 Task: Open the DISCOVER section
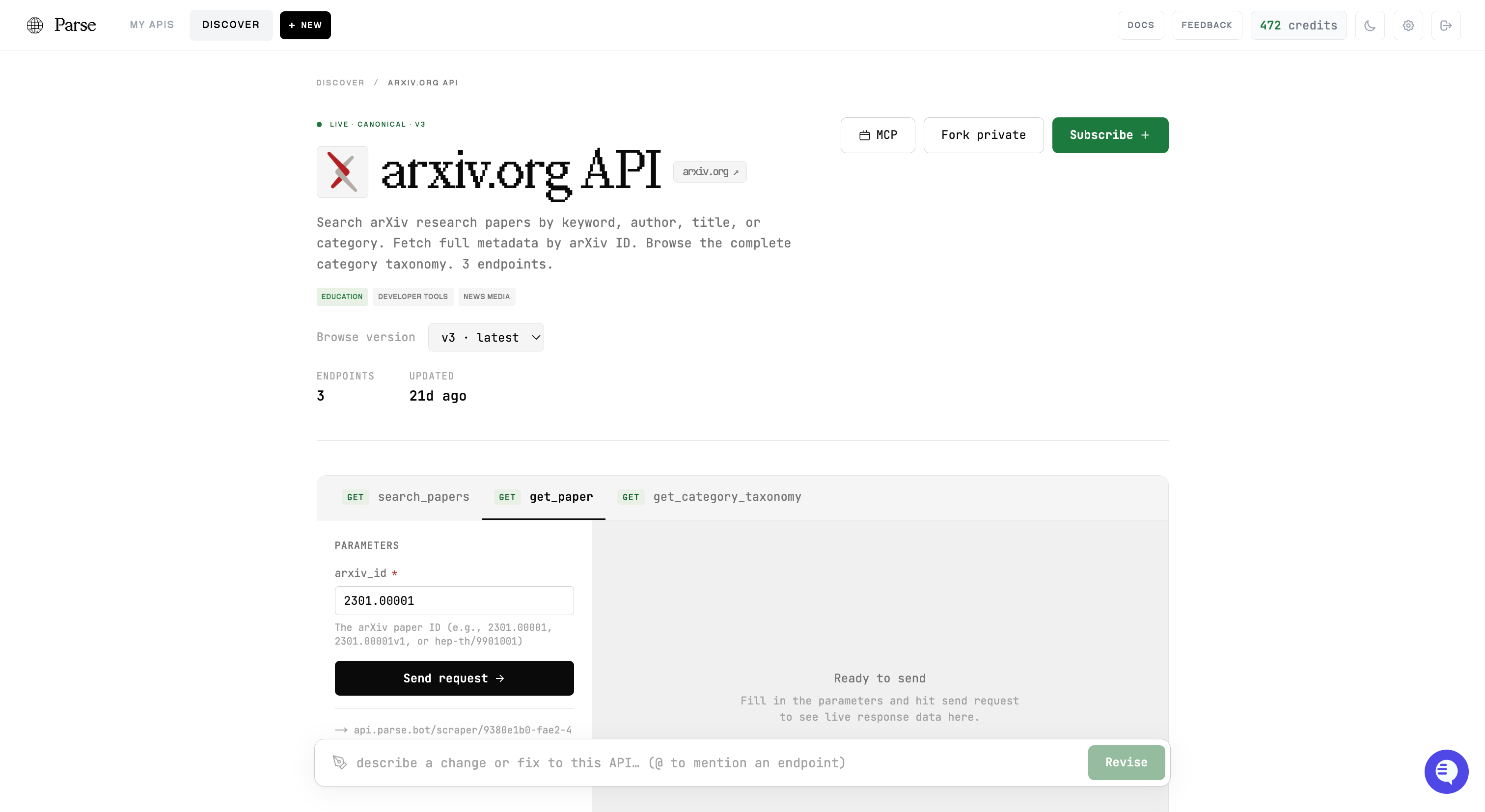click(x=231, y=25)
